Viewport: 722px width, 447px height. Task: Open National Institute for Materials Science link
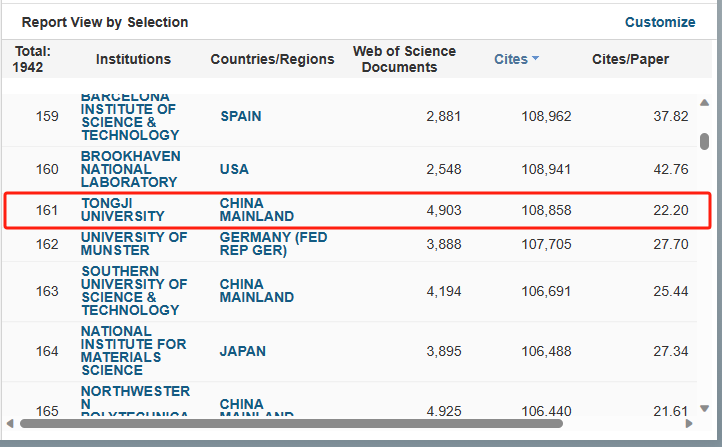pos(133,350)
